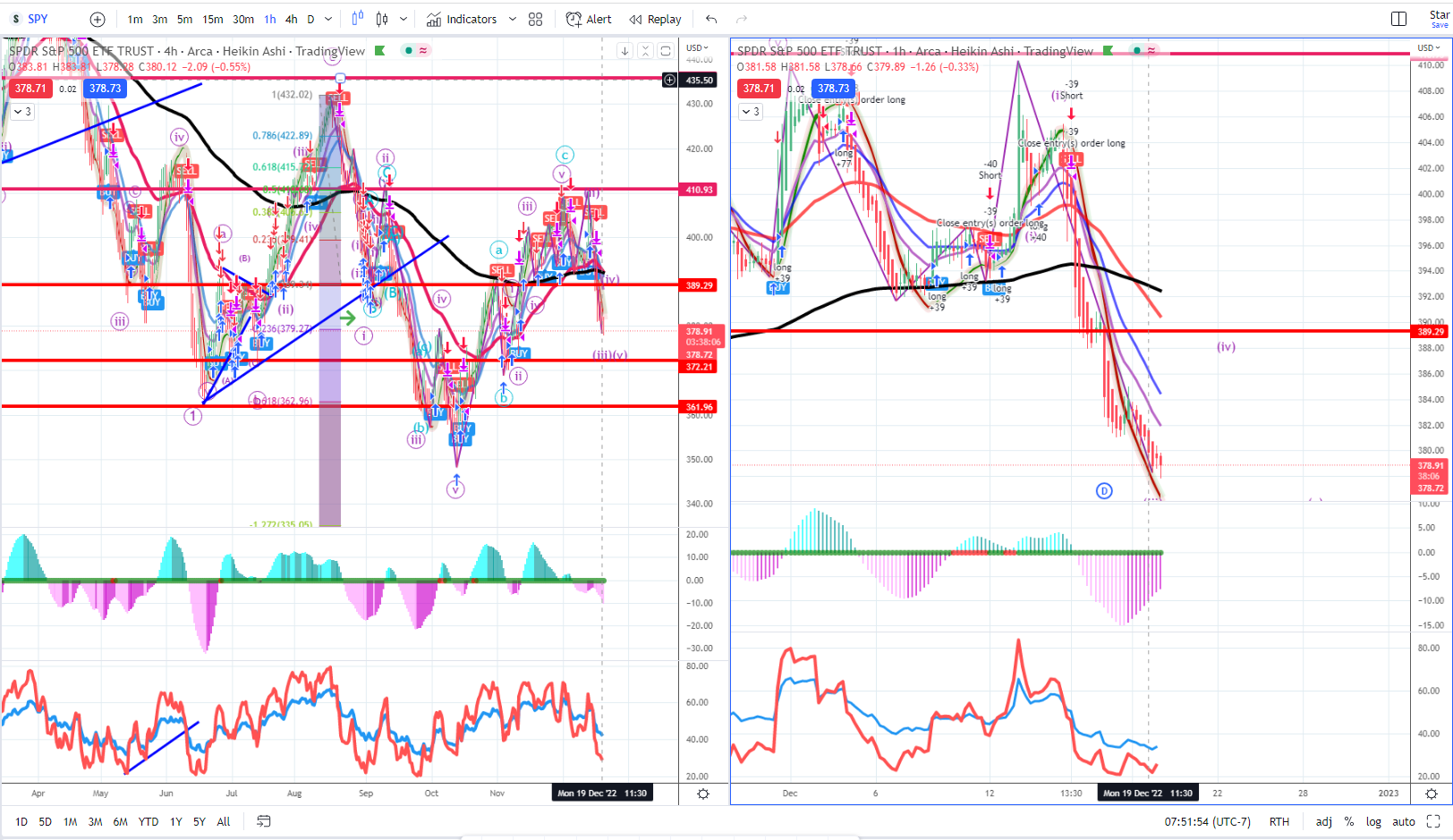Collapse the left chart pane icon
The height and width of the screenshot is (840, 1453).
coord(645,51)
